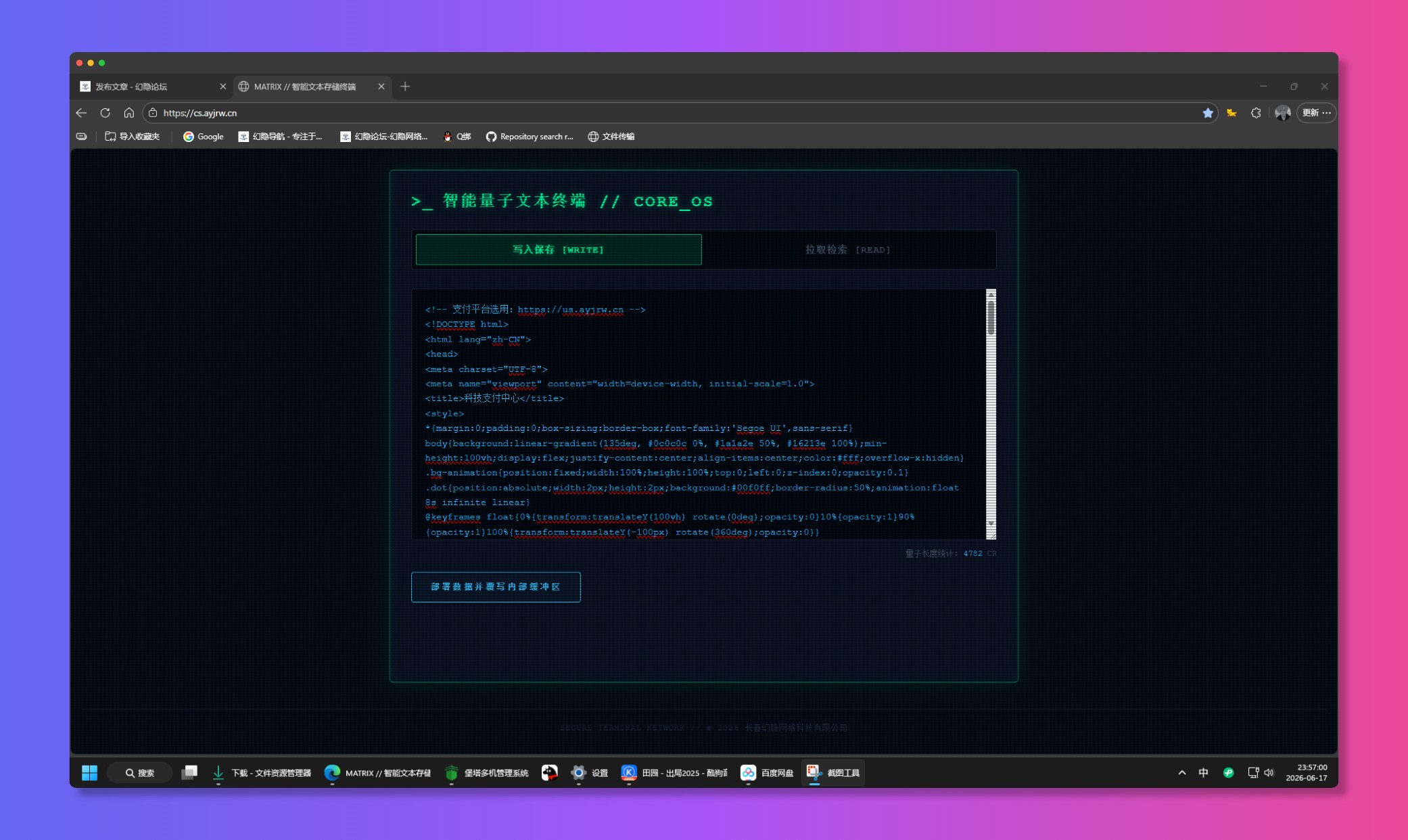Open the 文件传输 bookmark

(611, 137)
